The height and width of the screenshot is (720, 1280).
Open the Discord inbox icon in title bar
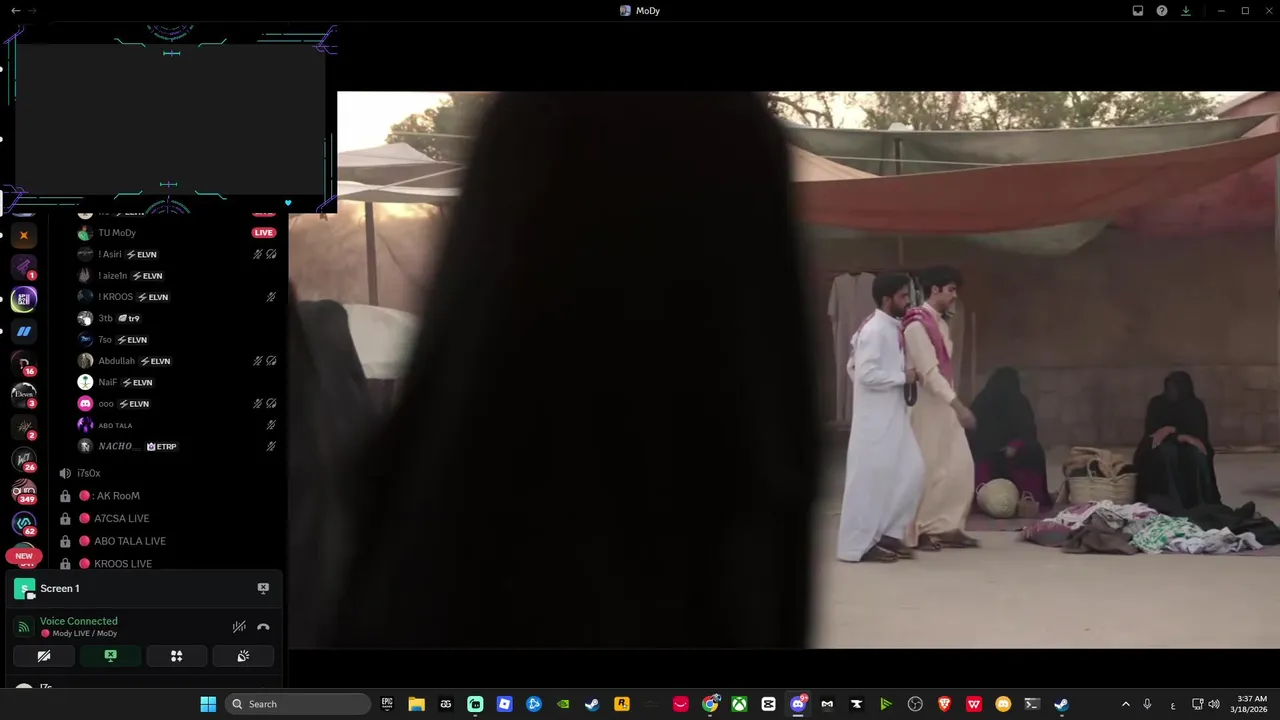[x=1138, y=10]
